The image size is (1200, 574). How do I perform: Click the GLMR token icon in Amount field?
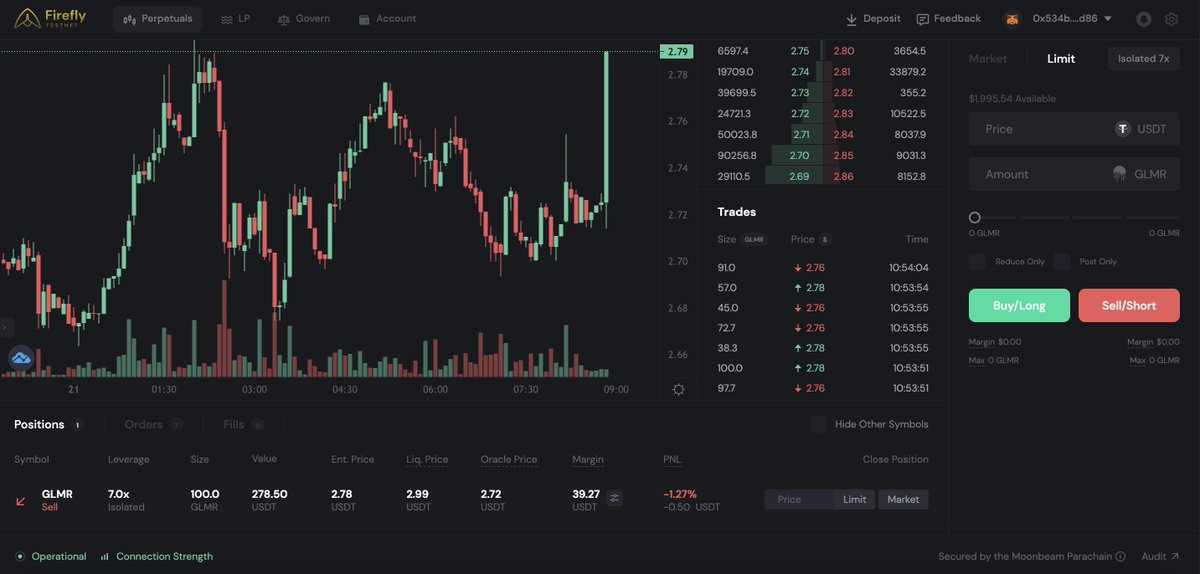(1119, 174)
